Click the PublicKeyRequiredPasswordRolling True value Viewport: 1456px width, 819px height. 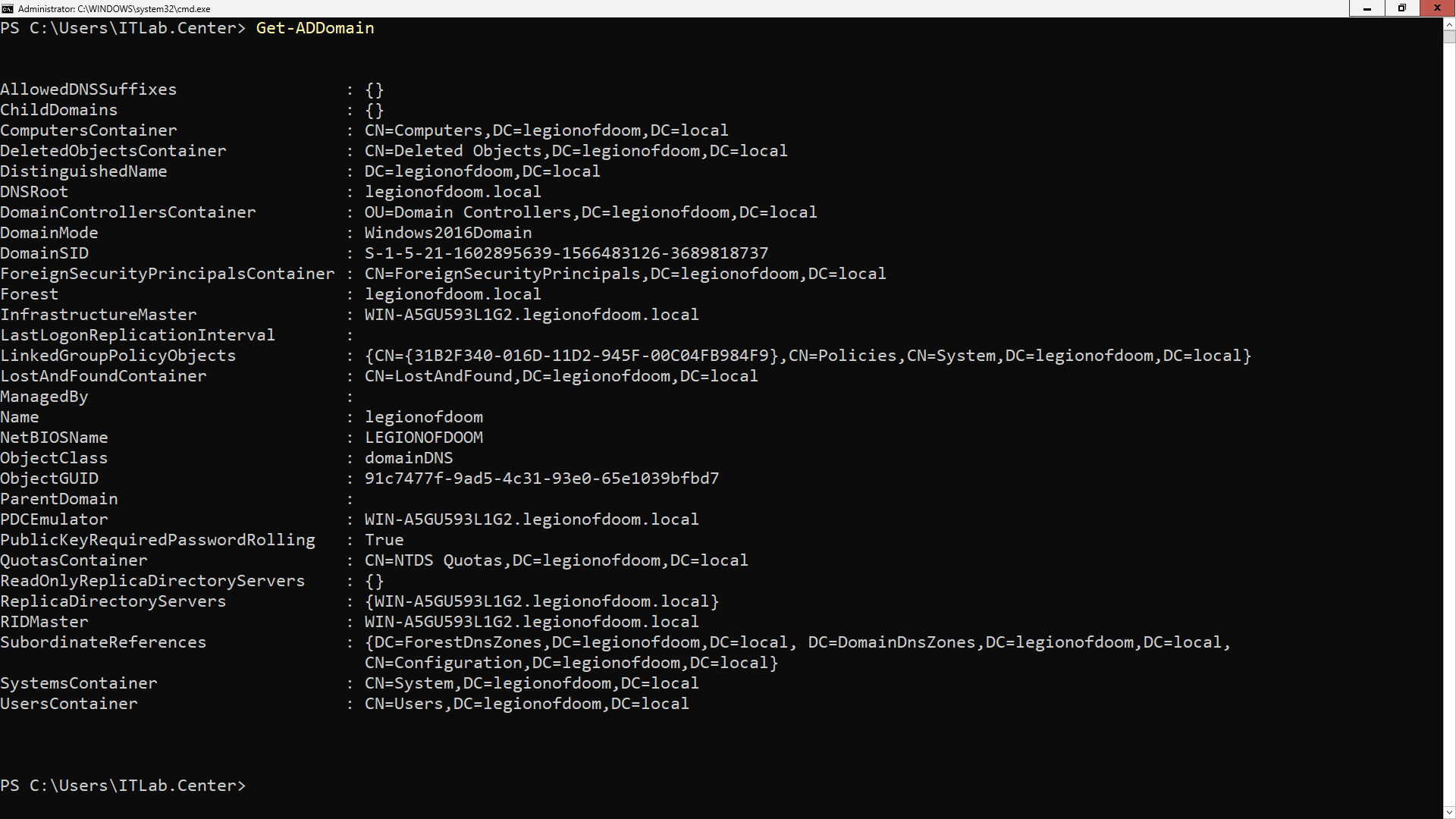tap(384, 540)
